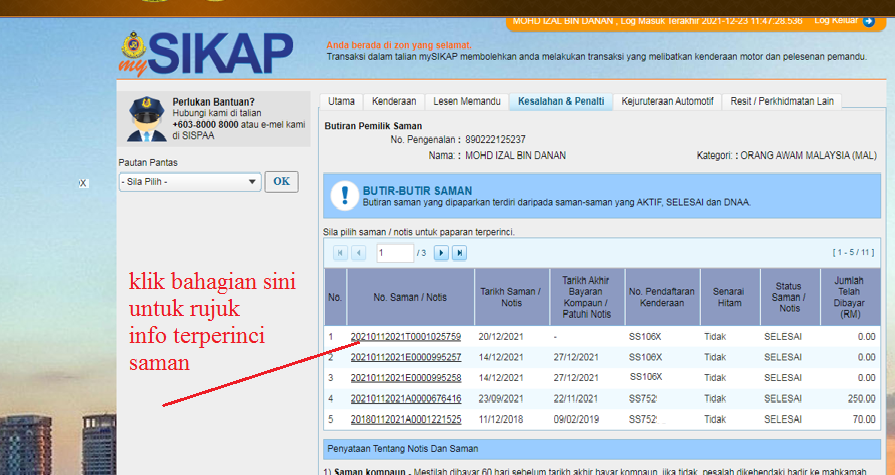Click the Senarai Hitam column header
This screenshot has width=895, height=475.
click(729, 297)
